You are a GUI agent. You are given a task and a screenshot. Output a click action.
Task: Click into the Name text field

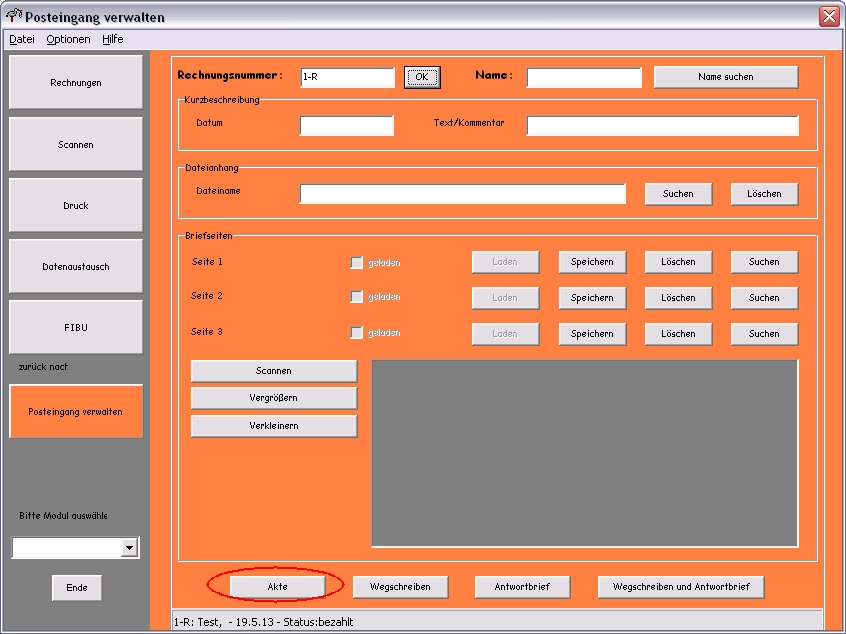click(x=584, y=77)
